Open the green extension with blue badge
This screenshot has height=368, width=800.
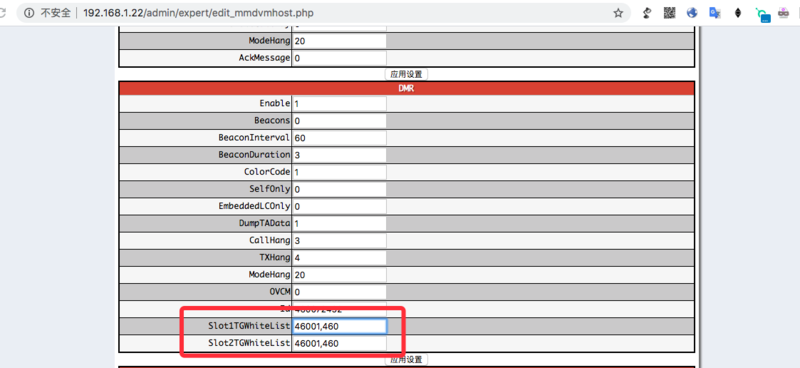click(x=762, y=14)
